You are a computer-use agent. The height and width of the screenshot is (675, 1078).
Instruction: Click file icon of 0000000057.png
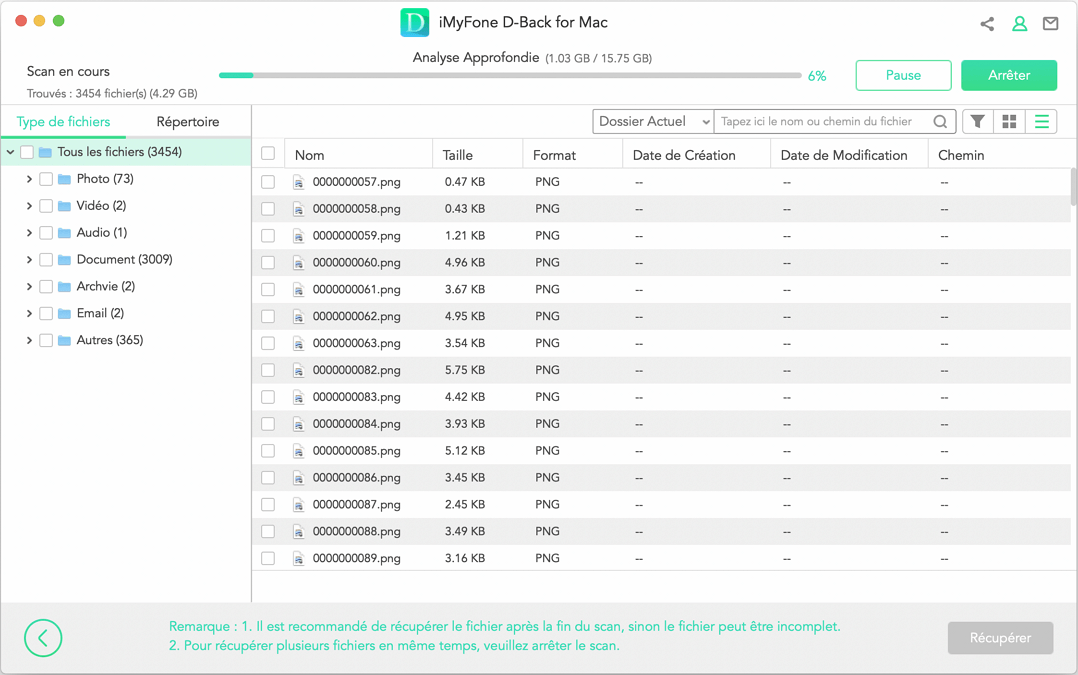coord(298,182)
